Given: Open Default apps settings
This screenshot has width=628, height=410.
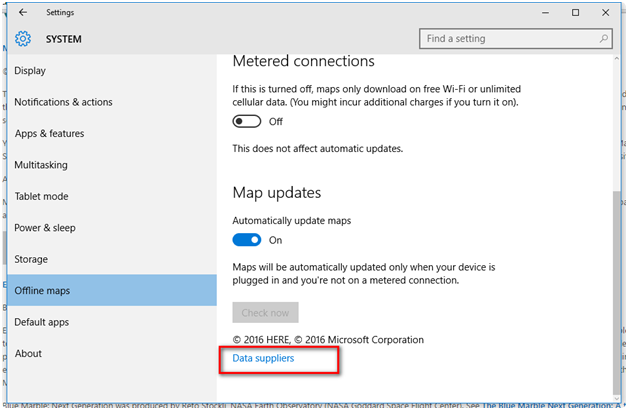Looking at the screenshot, I should 42,322.
